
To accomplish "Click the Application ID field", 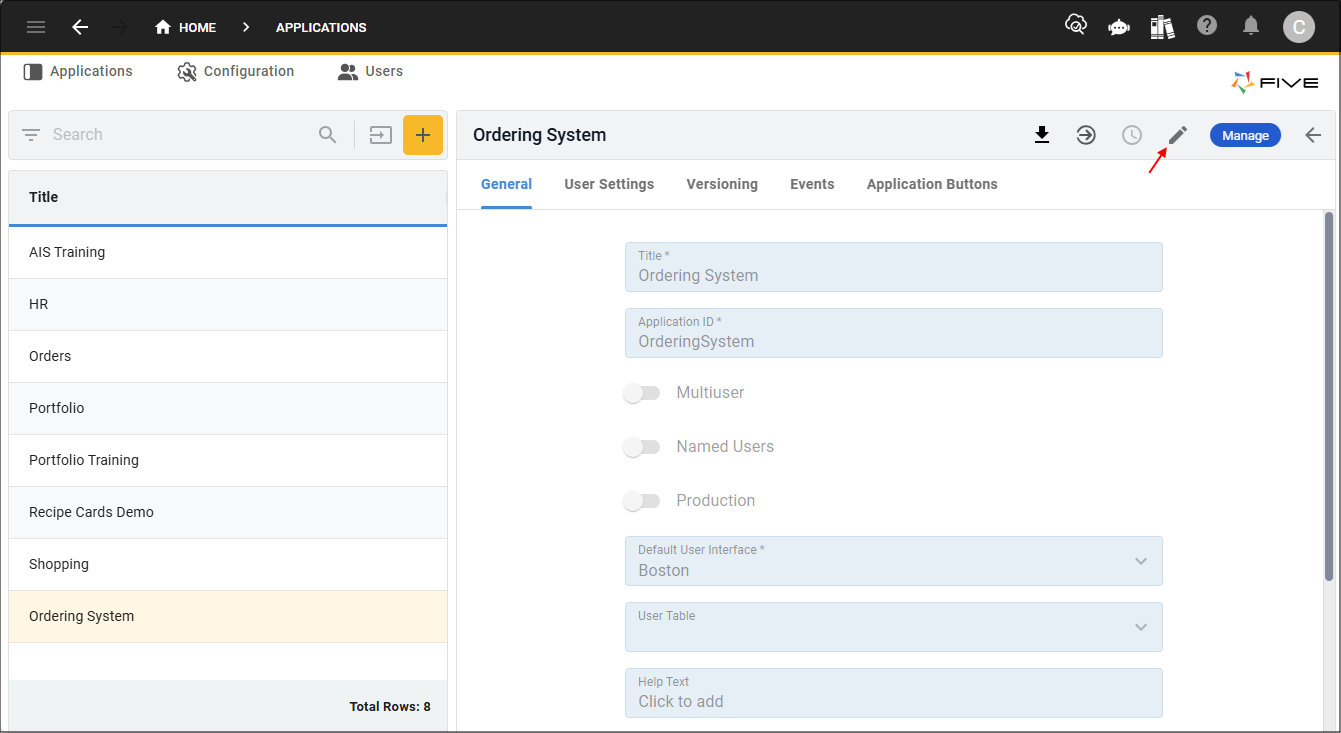I will pos(894,333).
